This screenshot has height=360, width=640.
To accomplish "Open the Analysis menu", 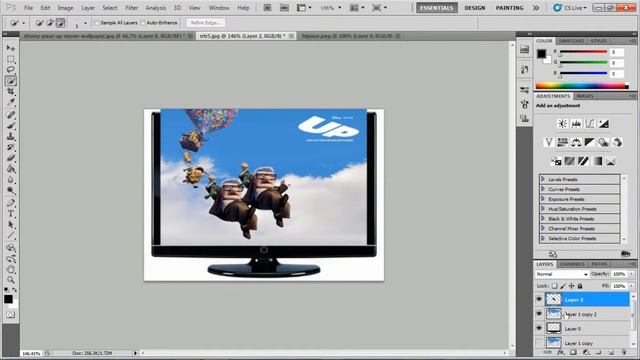I will [156, 8].
